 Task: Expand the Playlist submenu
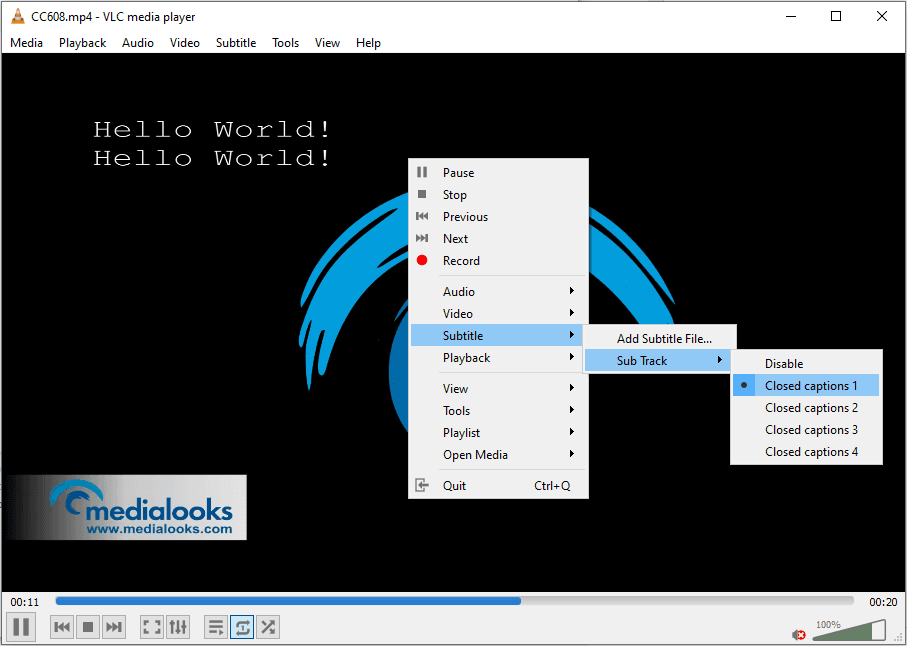(x=499, y=433)
